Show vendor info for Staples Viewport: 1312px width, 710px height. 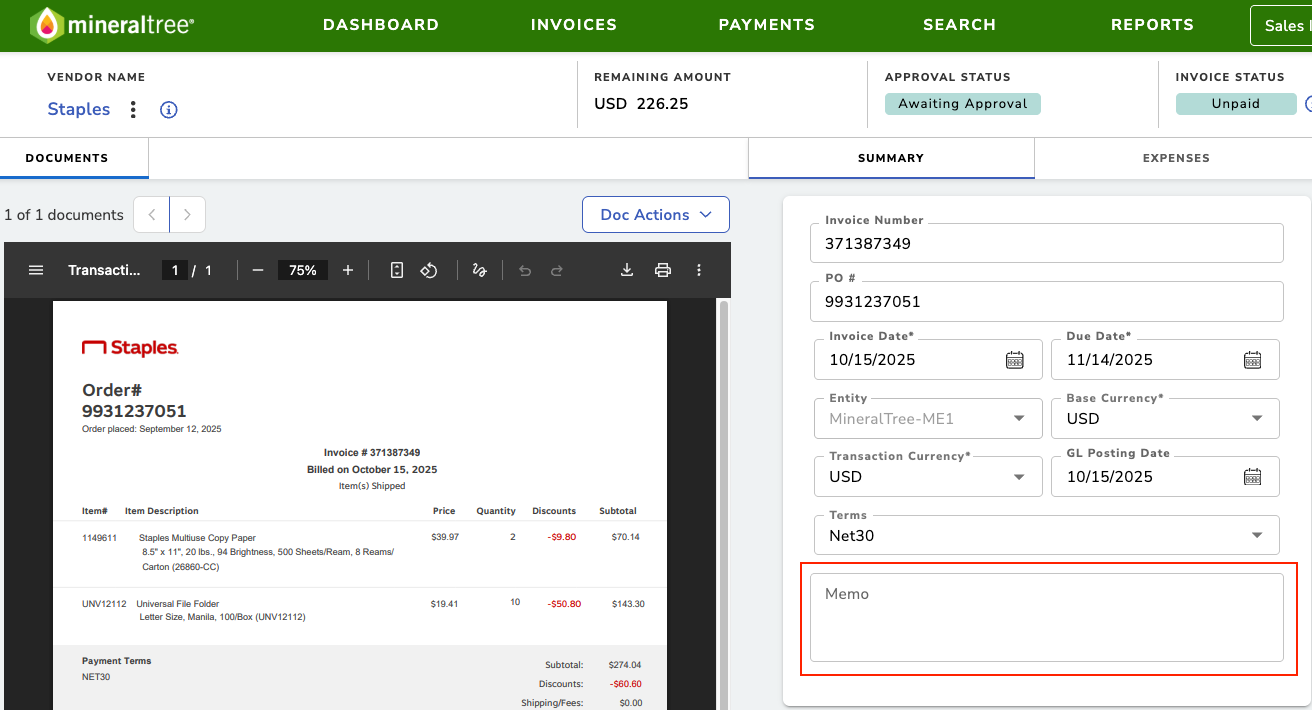169,110
